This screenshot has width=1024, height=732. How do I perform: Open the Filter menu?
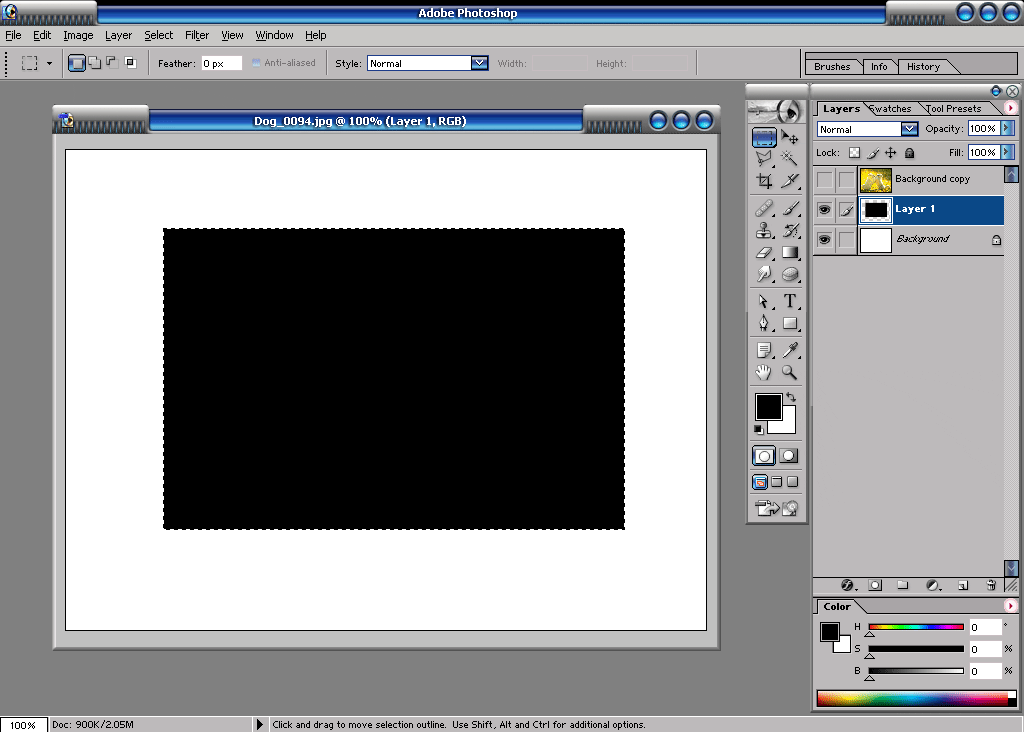[197, 35]
